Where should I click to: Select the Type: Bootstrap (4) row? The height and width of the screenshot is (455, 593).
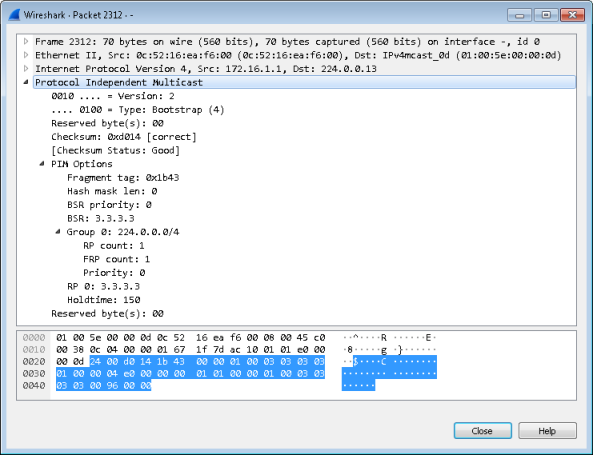138,110
